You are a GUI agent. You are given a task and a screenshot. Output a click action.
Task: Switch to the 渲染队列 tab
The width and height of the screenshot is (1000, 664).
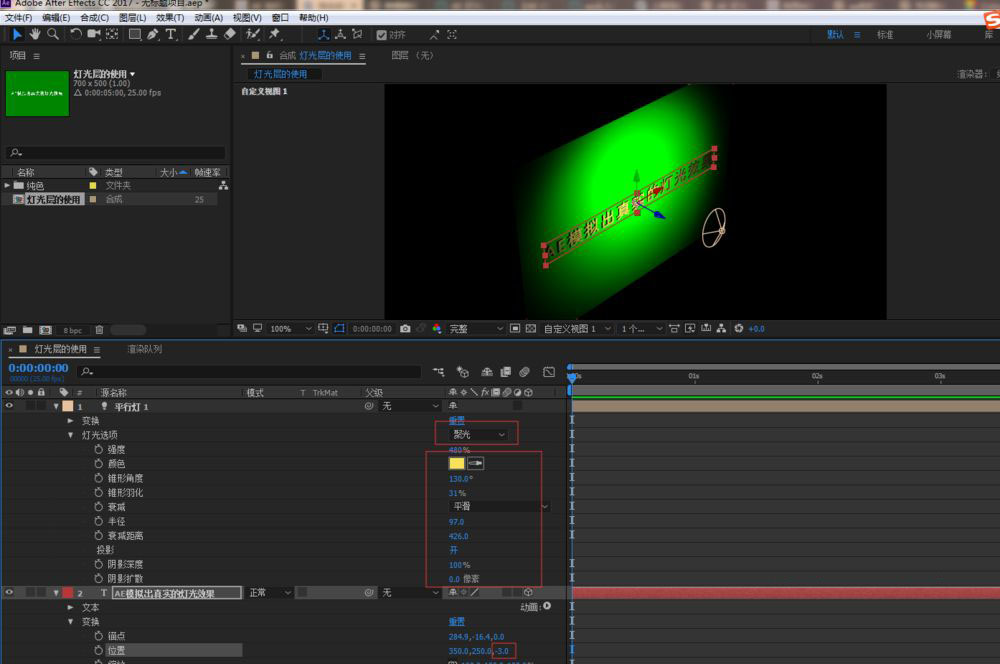click(x=144, y=349)
